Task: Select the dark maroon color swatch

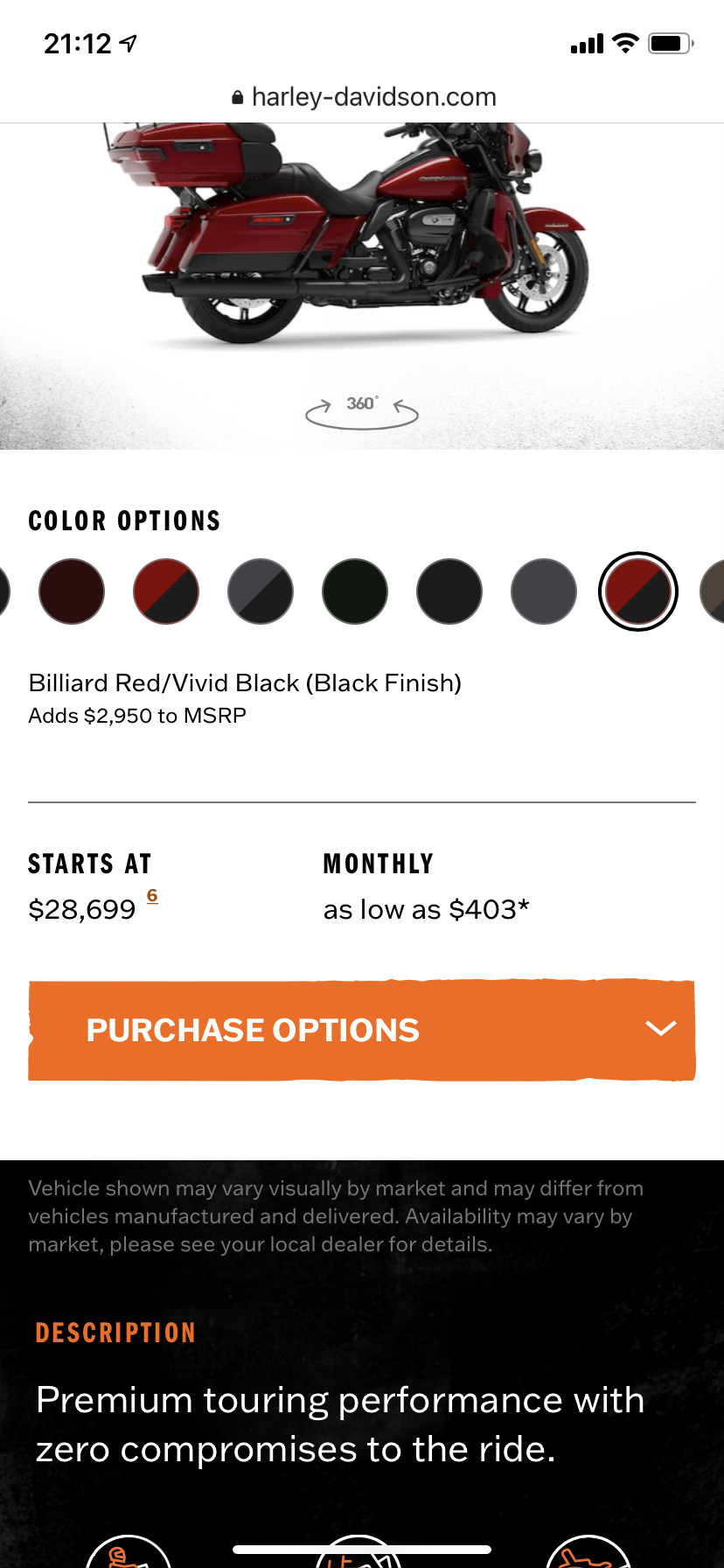Action: point(72,591)
